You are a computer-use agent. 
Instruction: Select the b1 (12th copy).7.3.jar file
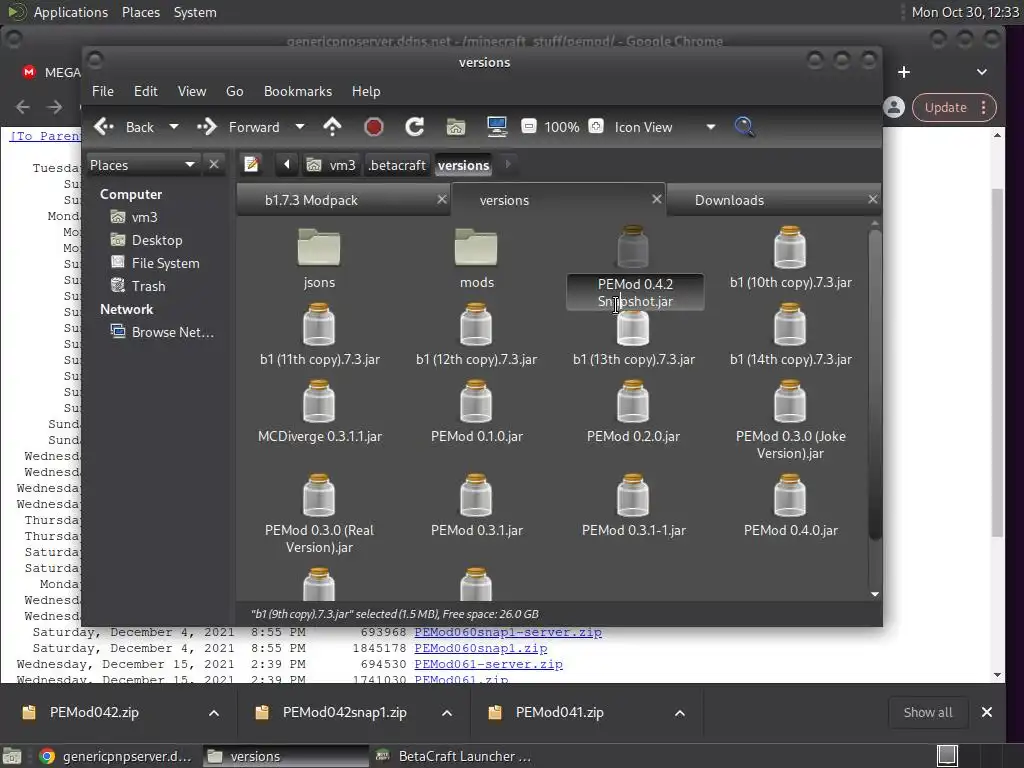click(476, 334)
